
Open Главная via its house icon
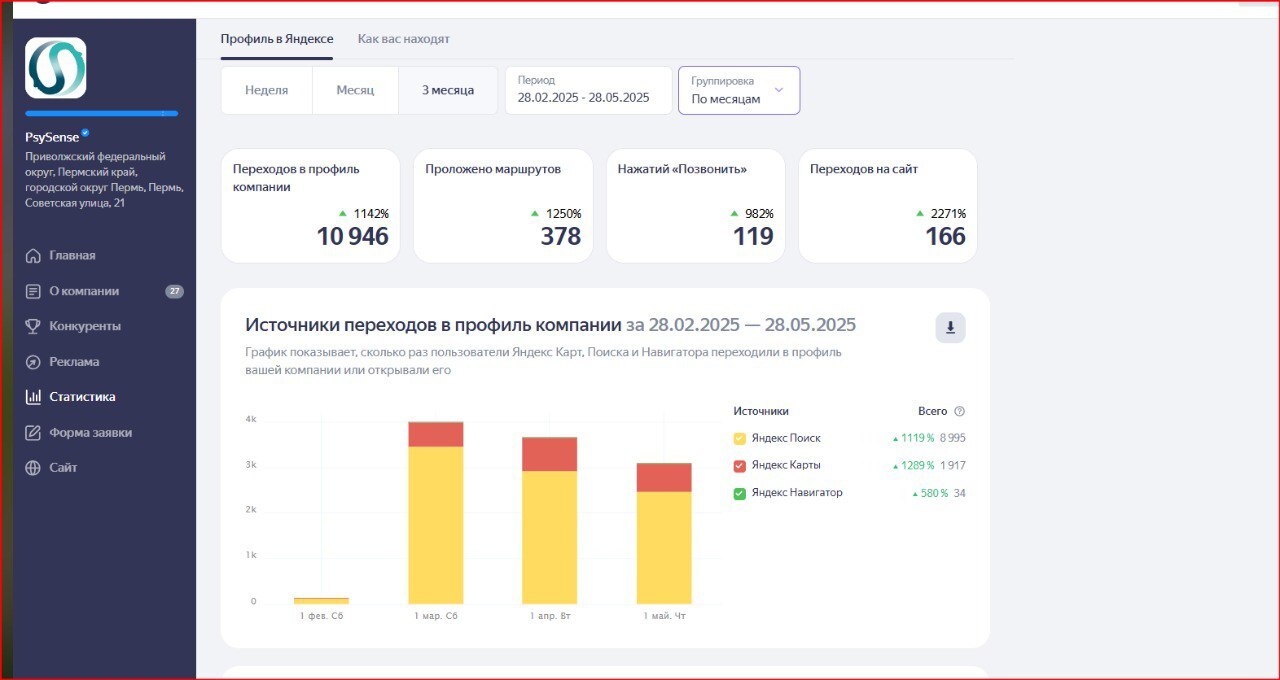(x=33, y=255)
